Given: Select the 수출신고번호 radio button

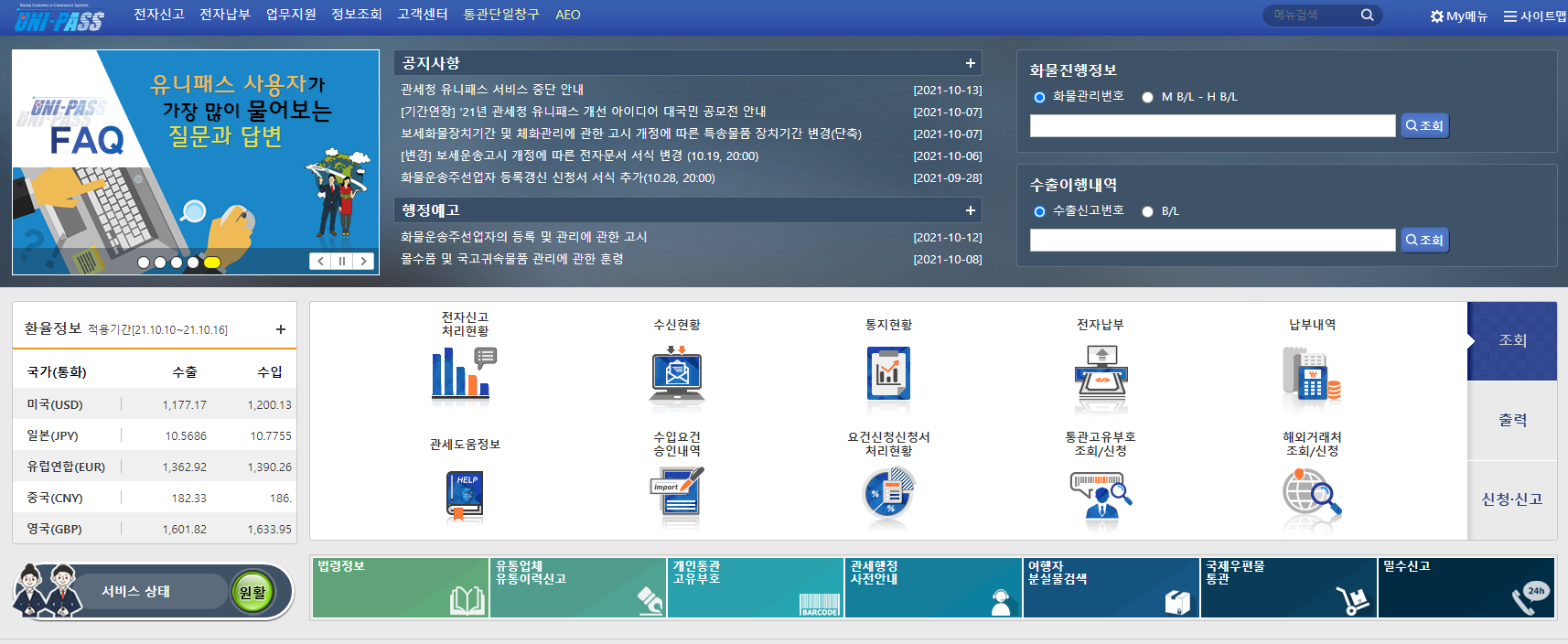Looking at the screenshot, I should click(x=1039, y=211).
